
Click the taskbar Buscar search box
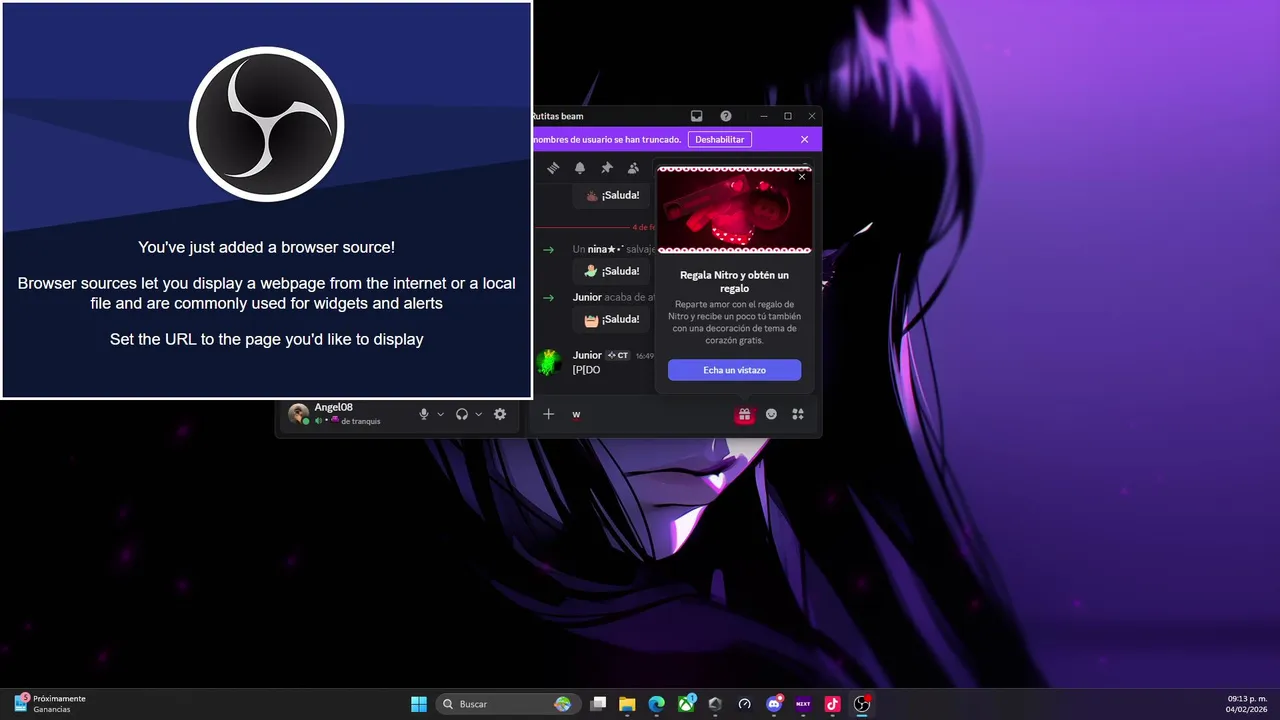click(510, 704)
